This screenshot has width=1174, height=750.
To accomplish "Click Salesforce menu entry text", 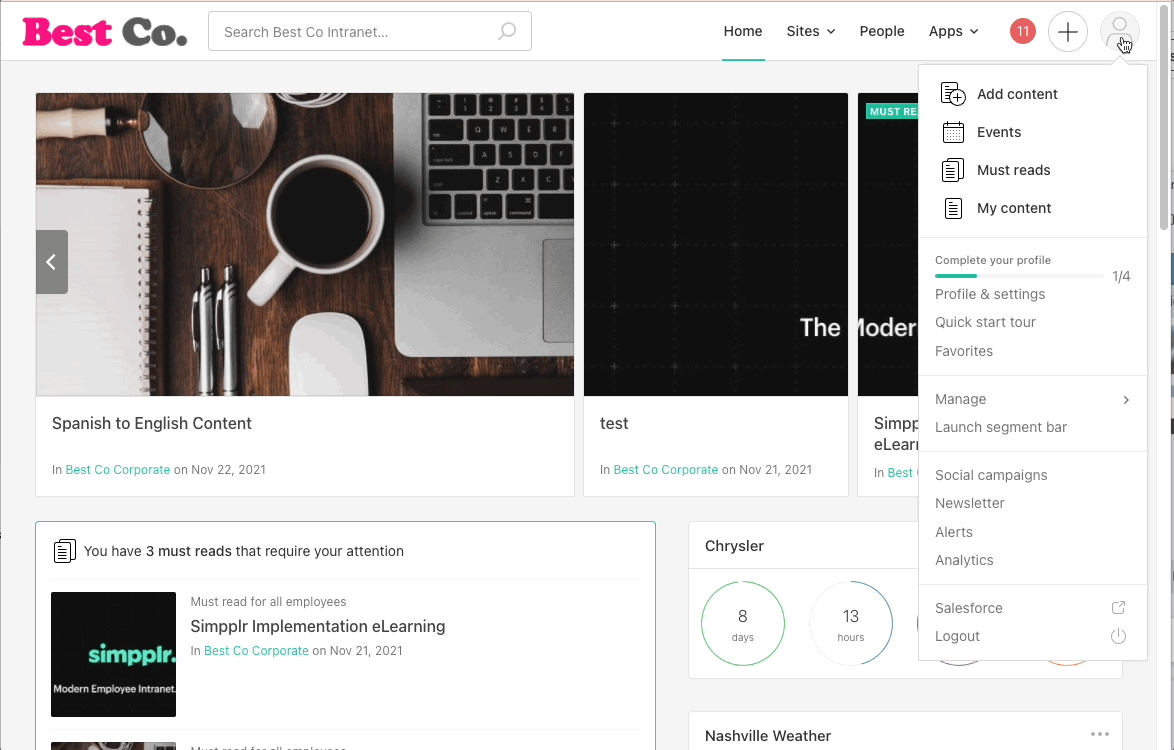I will click(969, 608).
